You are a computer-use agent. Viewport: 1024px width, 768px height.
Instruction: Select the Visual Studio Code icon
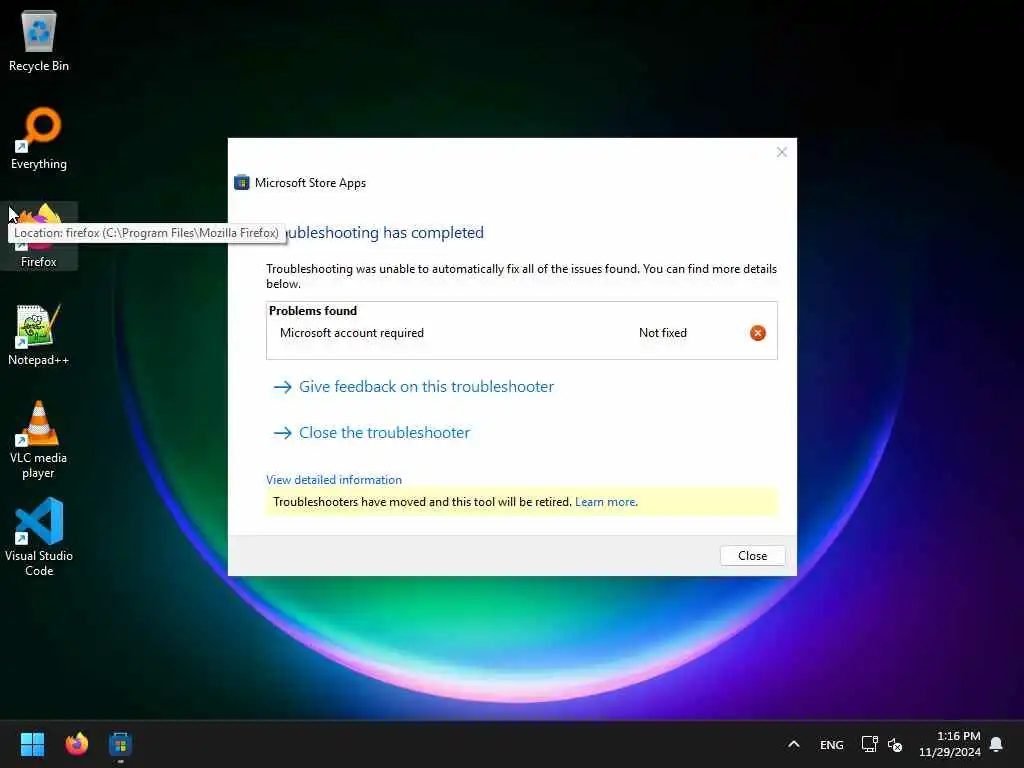(39, 537)
